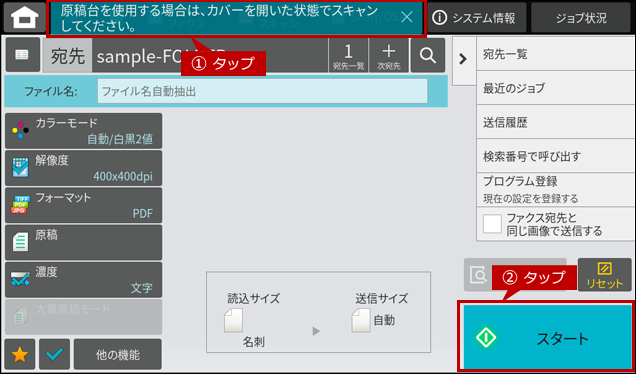Open 濃度 exposure setting

point(84,280)
